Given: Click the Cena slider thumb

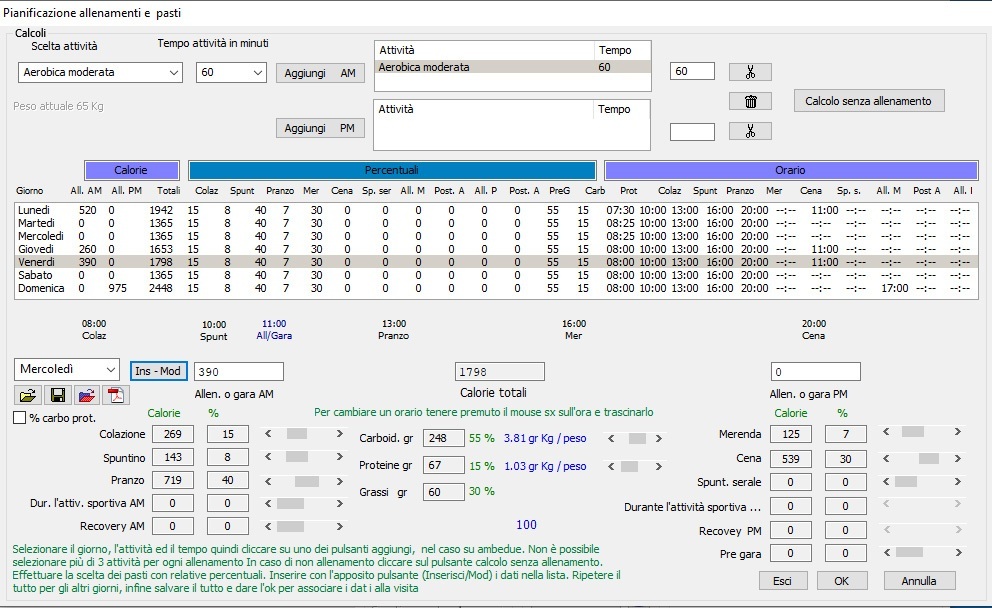Looking at the screenshot, I should [x=929, y=459].
